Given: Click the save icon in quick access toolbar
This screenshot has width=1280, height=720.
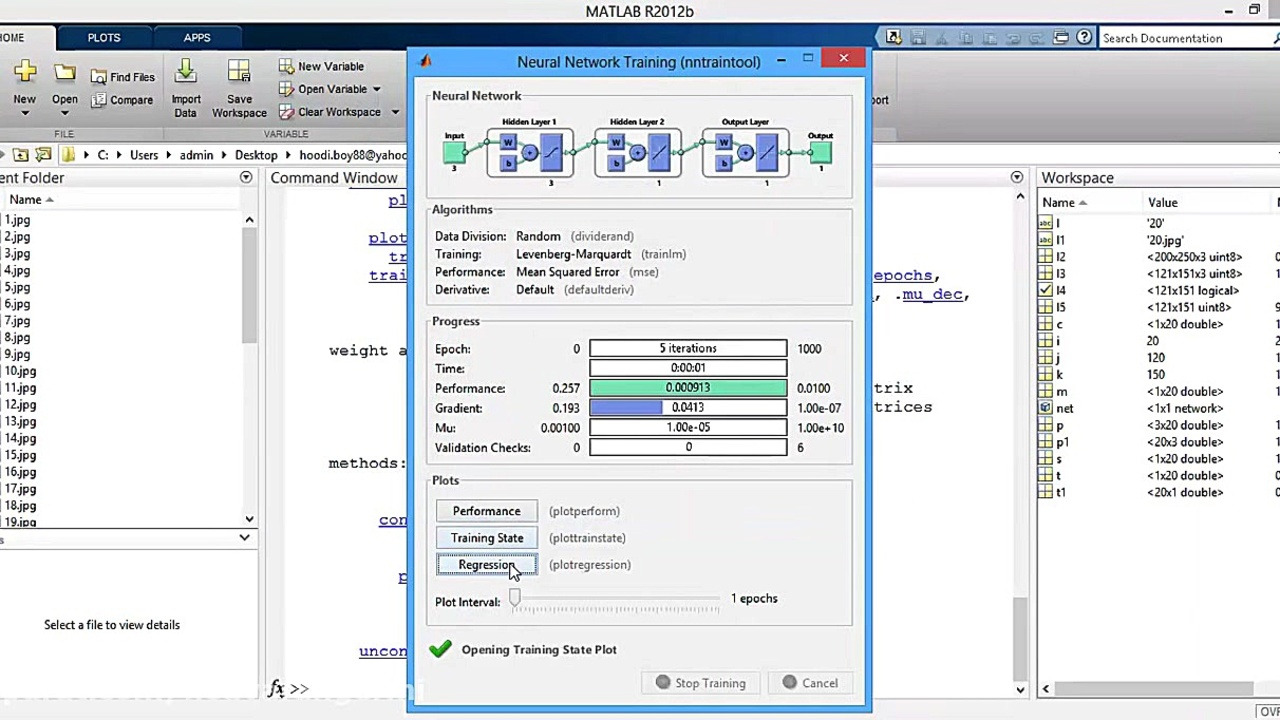Looking at the screenshot, I should click(x=919, y=38).
